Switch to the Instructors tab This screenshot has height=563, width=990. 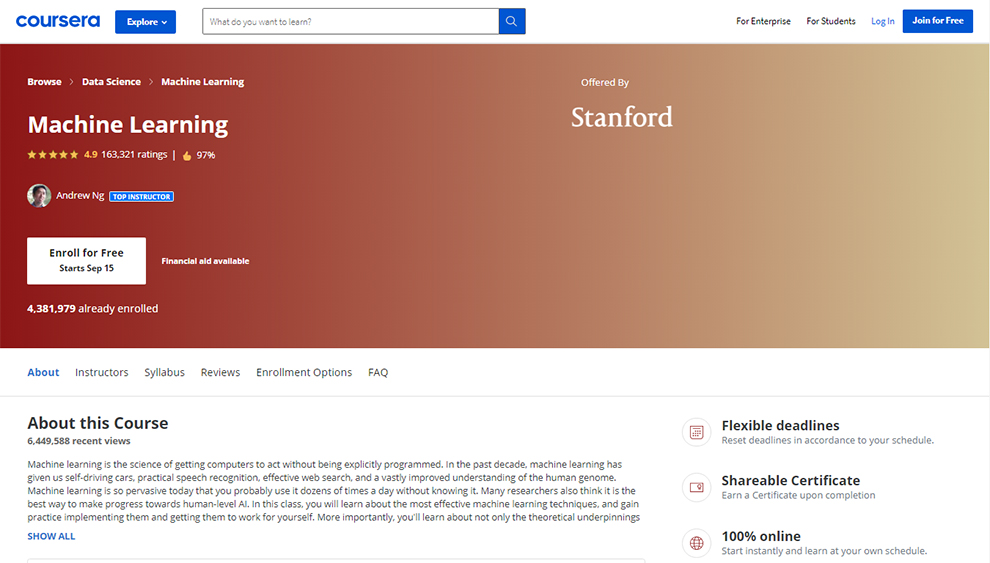coord(102,372)
